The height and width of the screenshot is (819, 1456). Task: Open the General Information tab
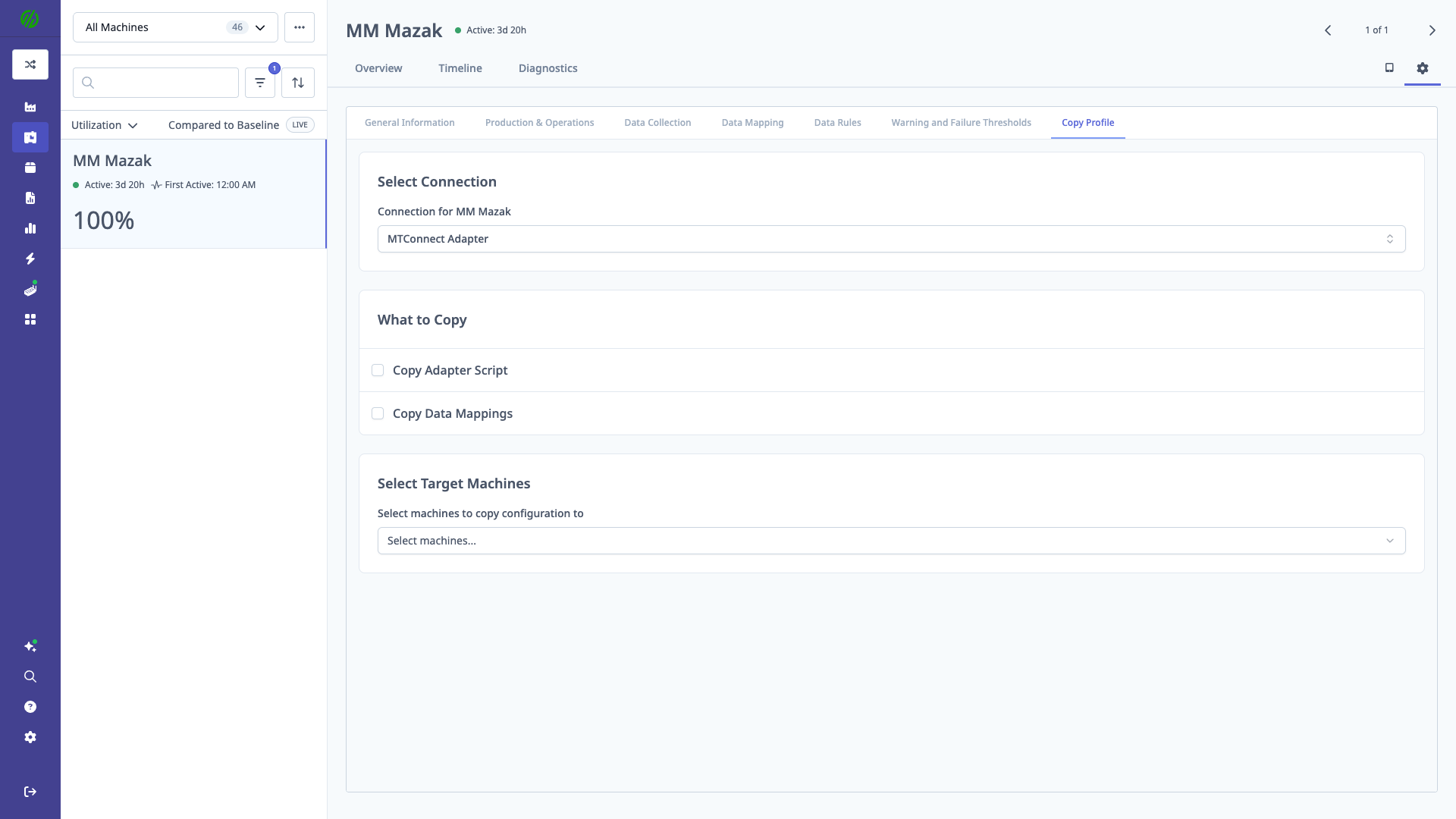[409, 123]
